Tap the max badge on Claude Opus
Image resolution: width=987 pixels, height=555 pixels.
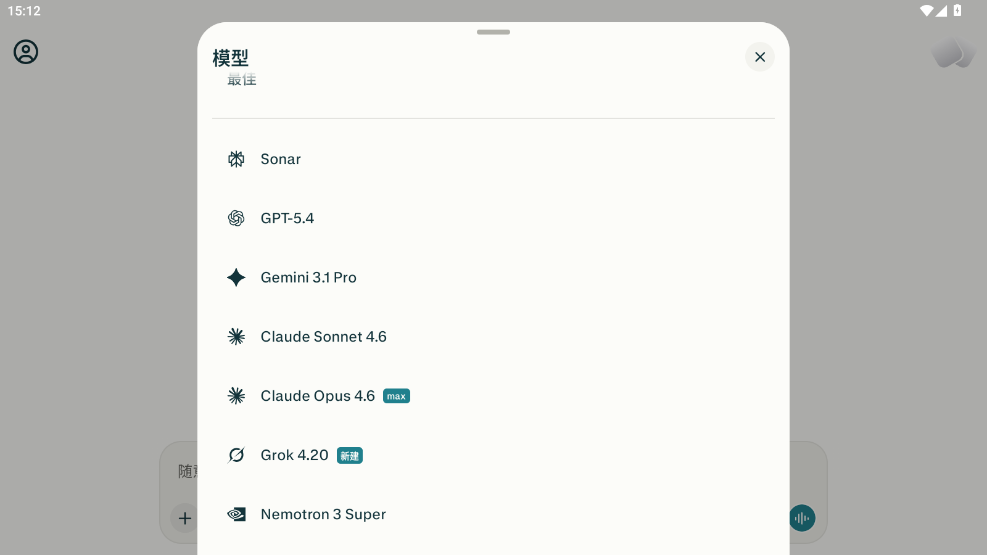[396, 396]
